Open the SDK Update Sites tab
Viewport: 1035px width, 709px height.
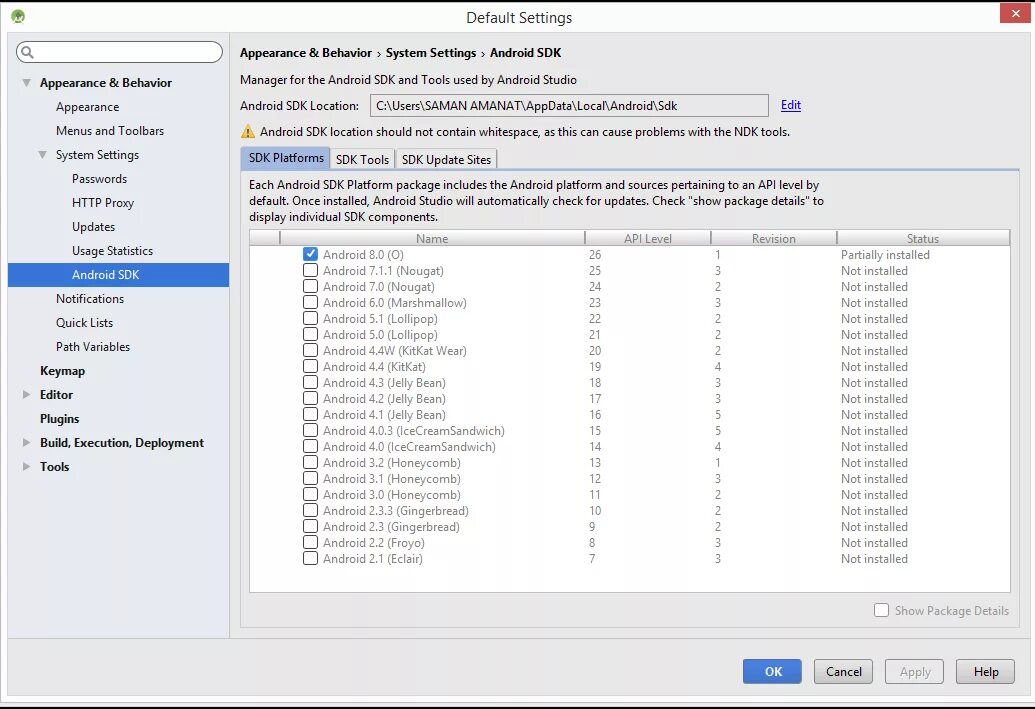click(x=446, y=160)
